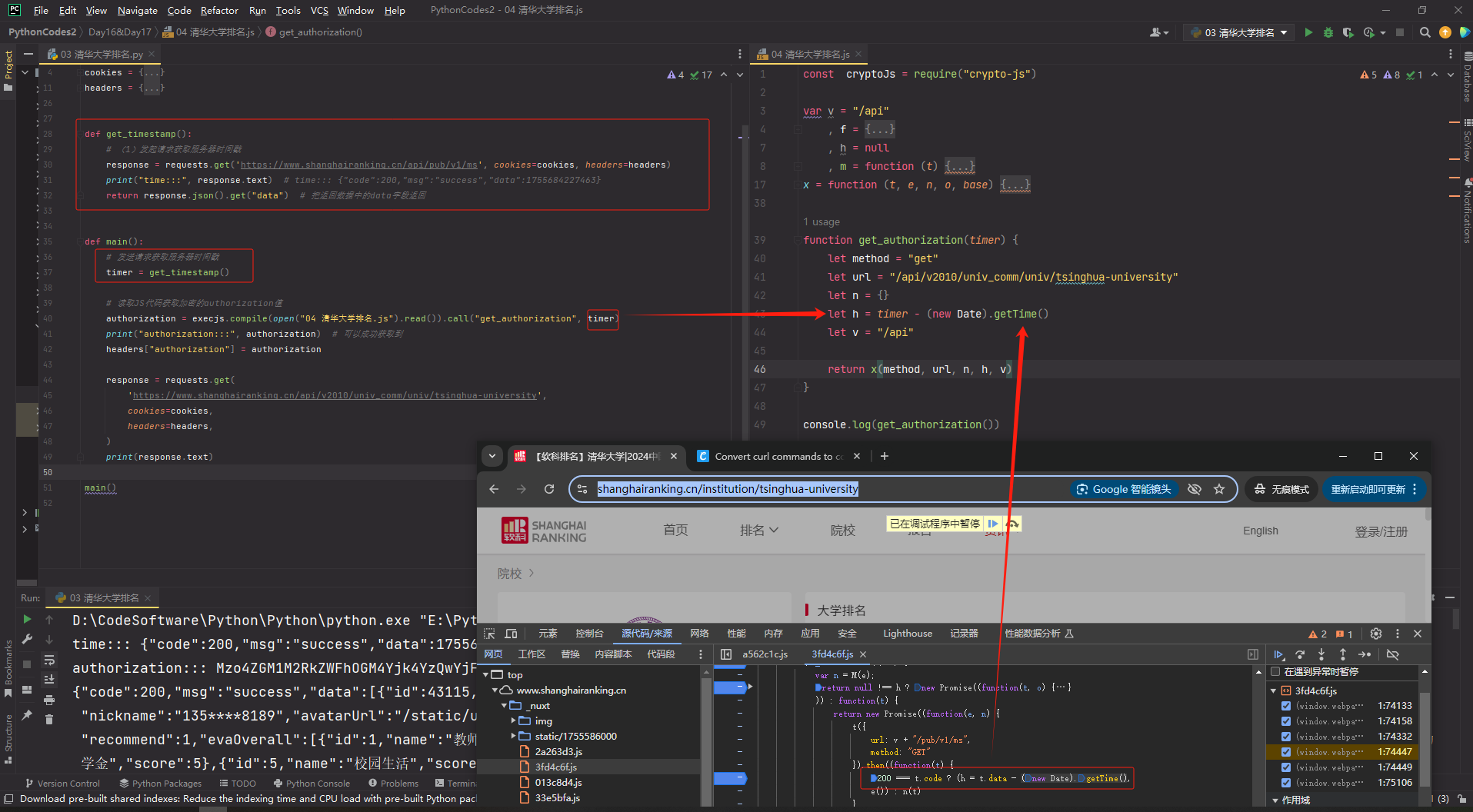Open the Refactor menu
Screen dimensions: 1473x812
pyautogui.click(x=219, y=10)
